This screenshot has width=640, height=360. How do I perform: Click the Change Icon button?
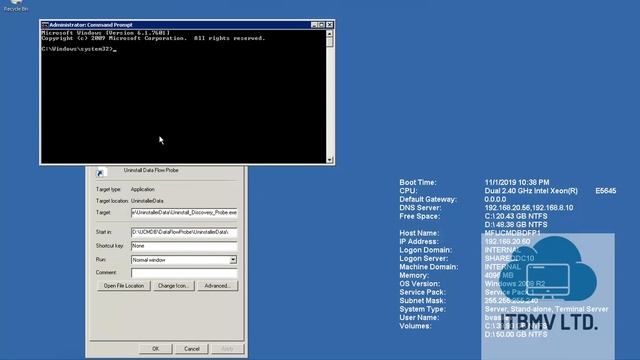(173, 286)
